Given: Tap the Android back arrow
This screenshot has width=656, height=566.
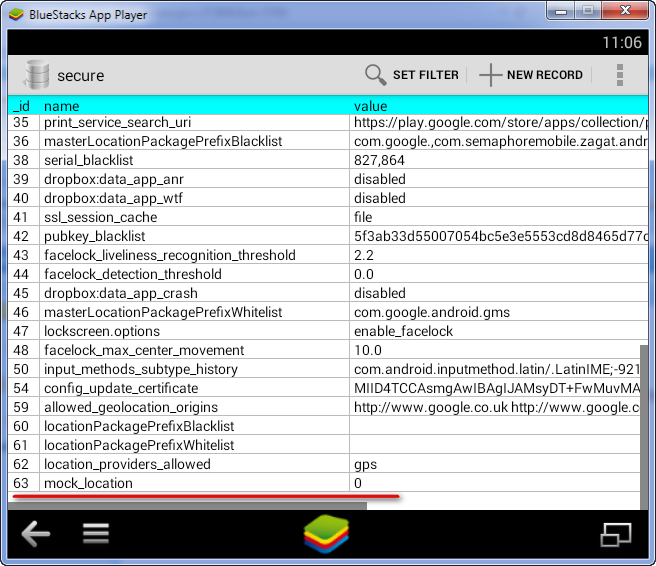Looking at the screenshot, I should [36, 534].
